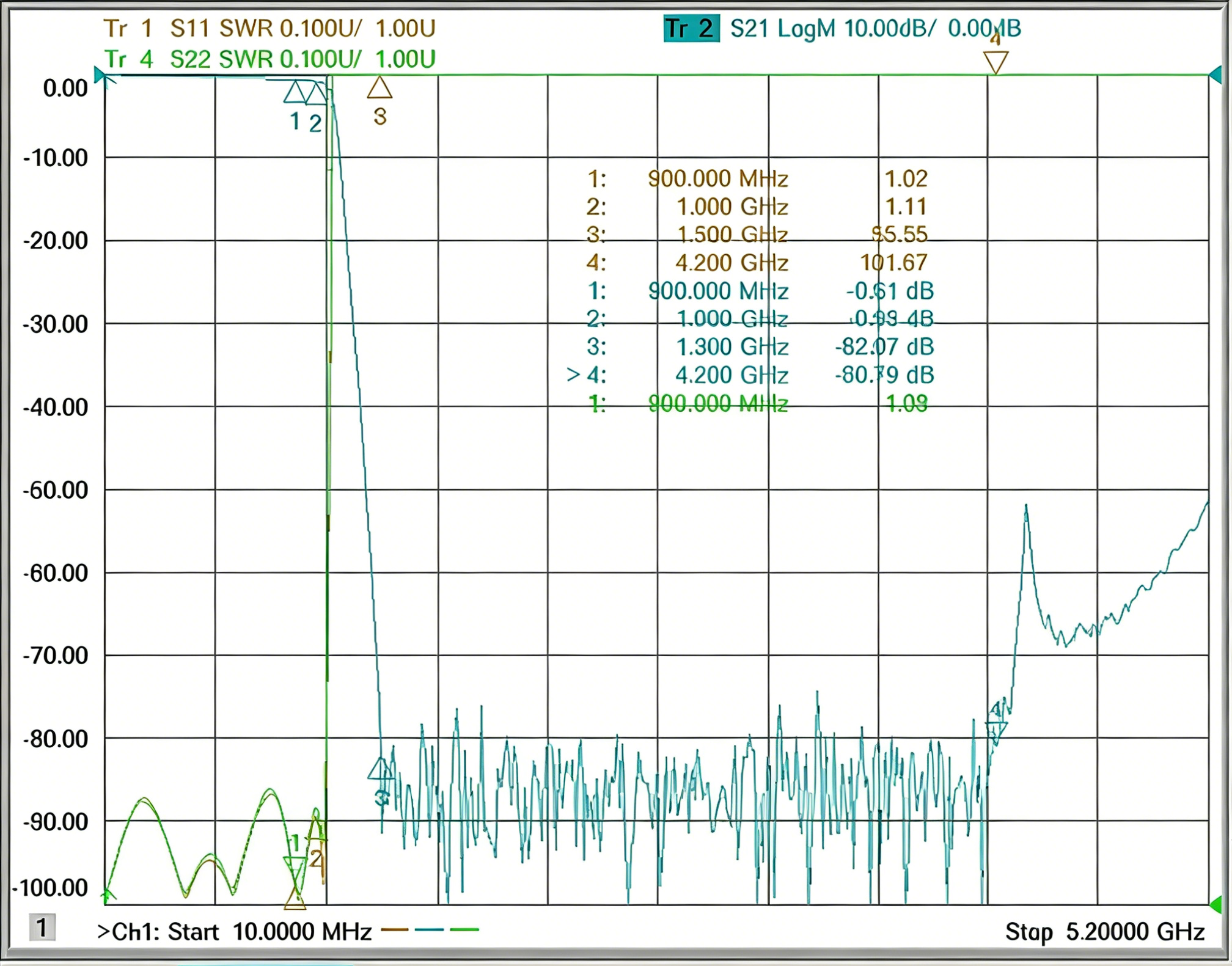Click the teal reference level arrow at 0.00
Screen dimensions: 1232x966
100,75
